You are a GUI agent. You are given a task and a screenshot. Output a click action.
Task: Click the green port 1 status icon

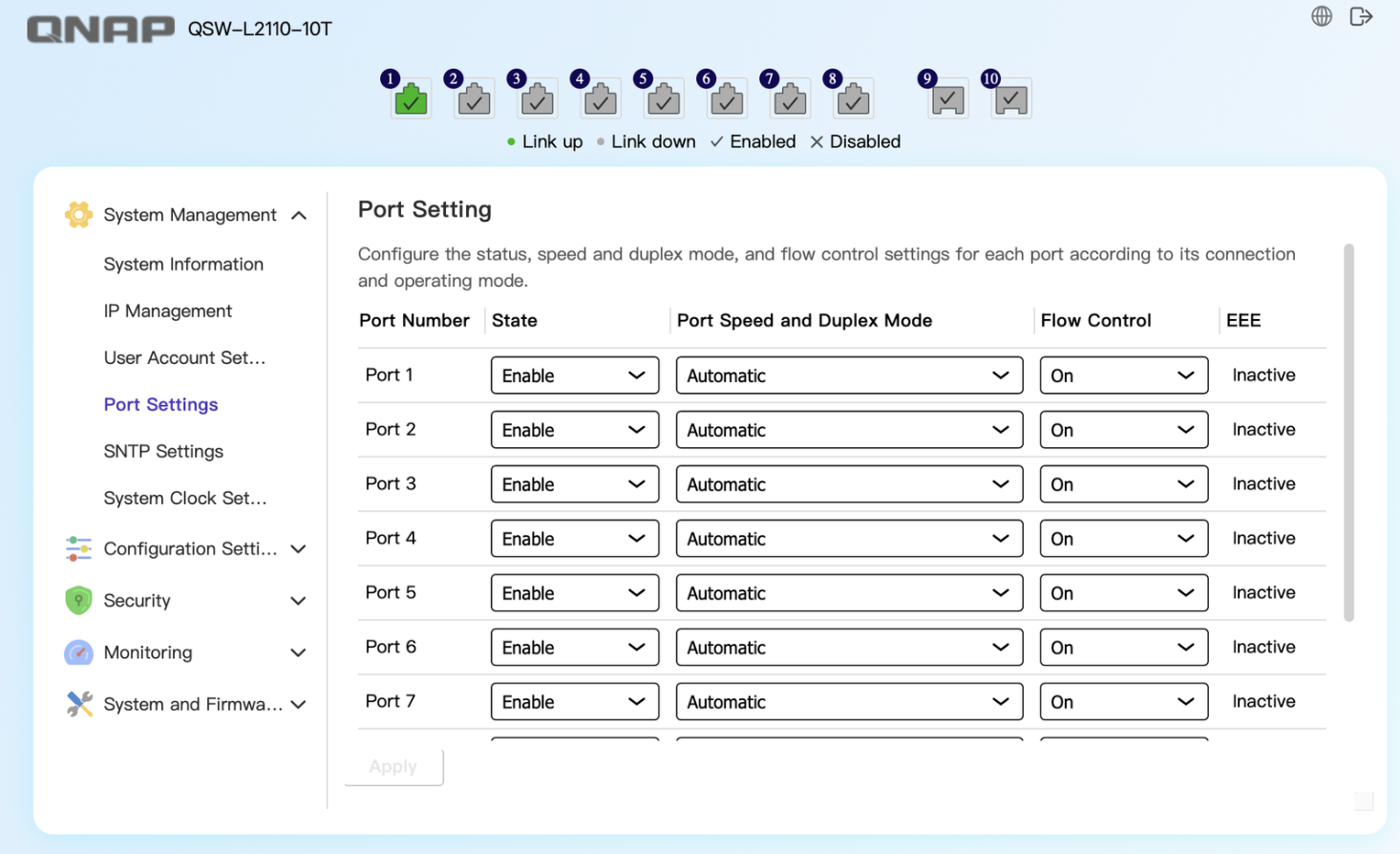click(x=411, y=99)
